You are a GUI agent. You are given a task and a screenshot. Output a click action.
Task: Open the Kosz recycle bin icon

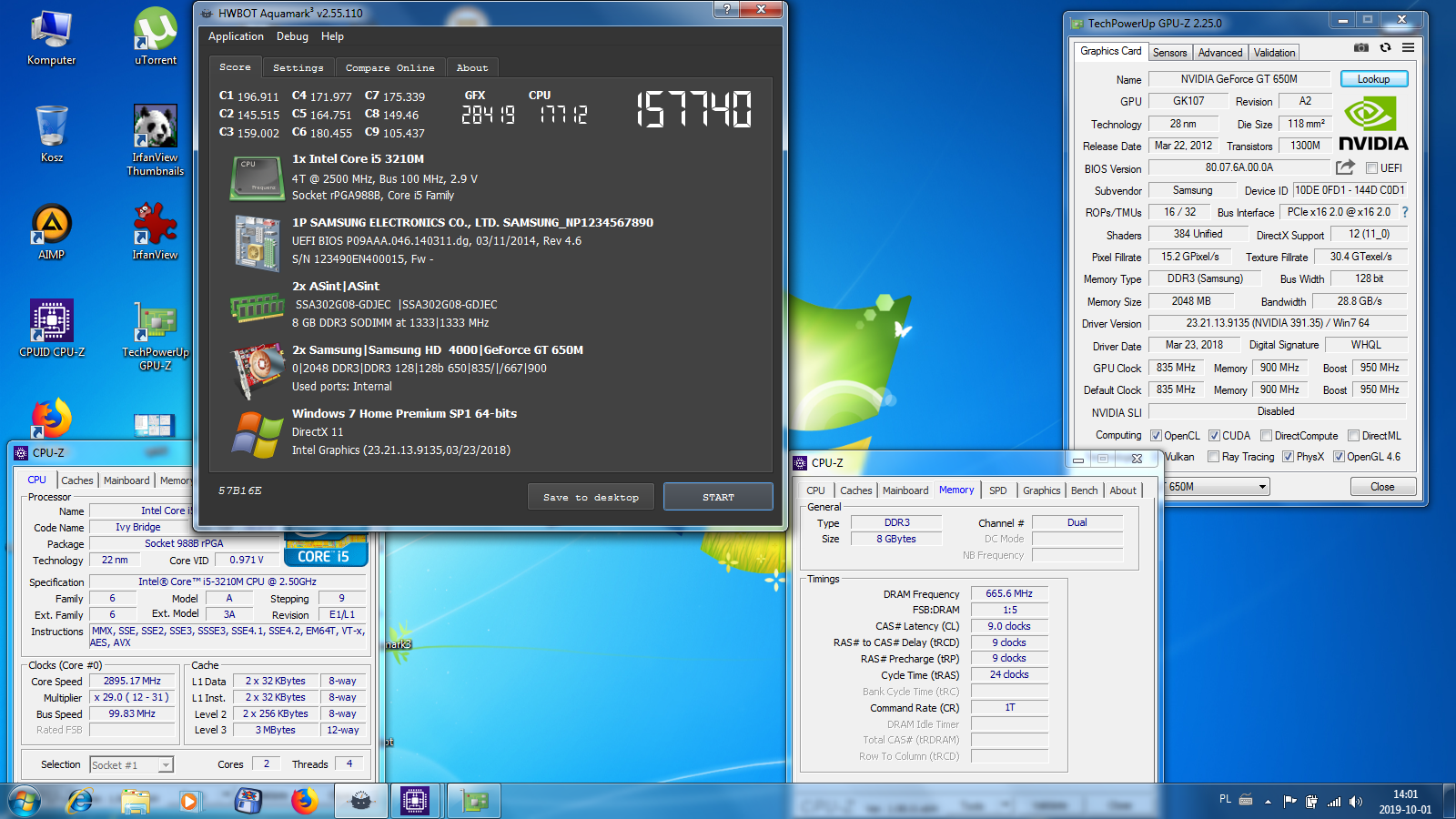52,135
